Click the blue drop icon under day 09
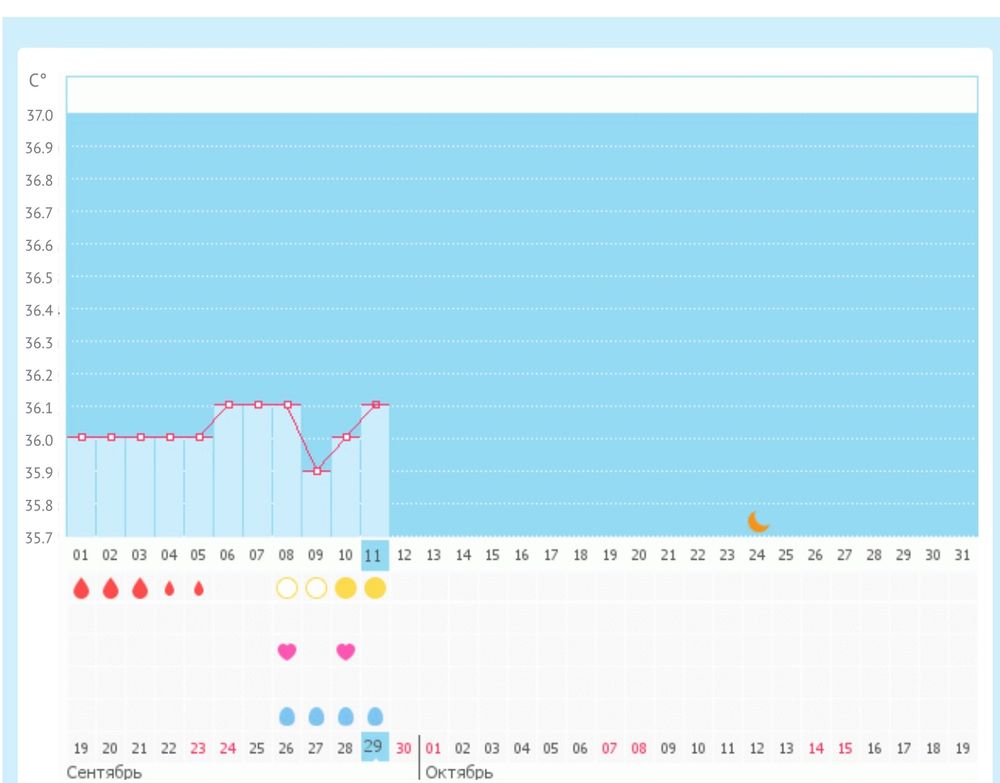This screenshot has width=1000, height=783. 316,716
